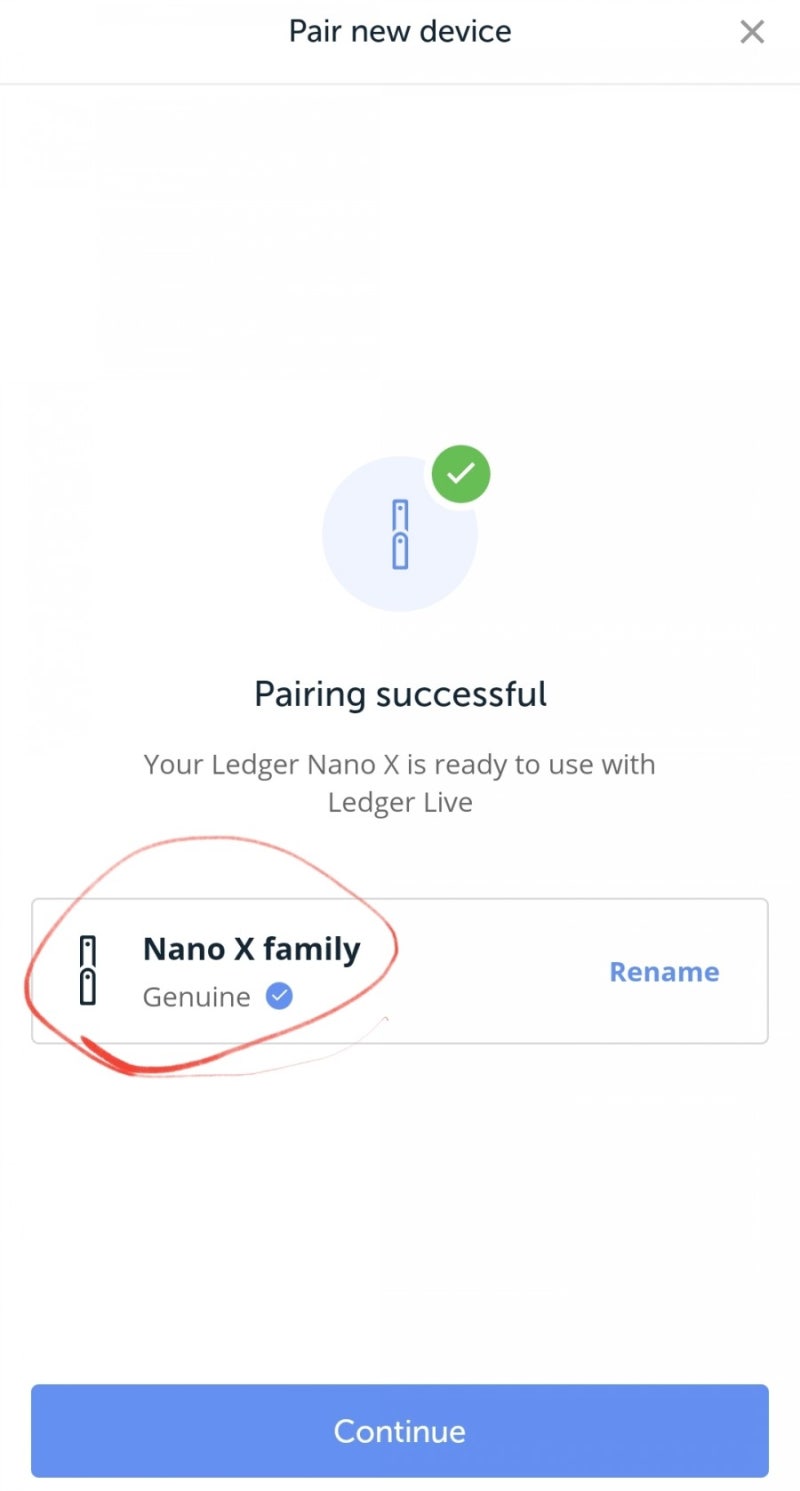800x1491 pixels.
Task: Click the Genuine status label
Action: click(196, 997)
